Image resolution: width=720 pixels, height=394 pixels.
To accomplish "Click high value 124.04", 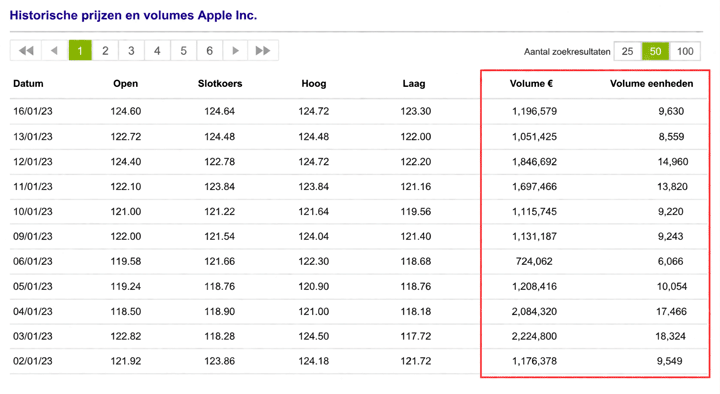I will click(x=314, y=236).
